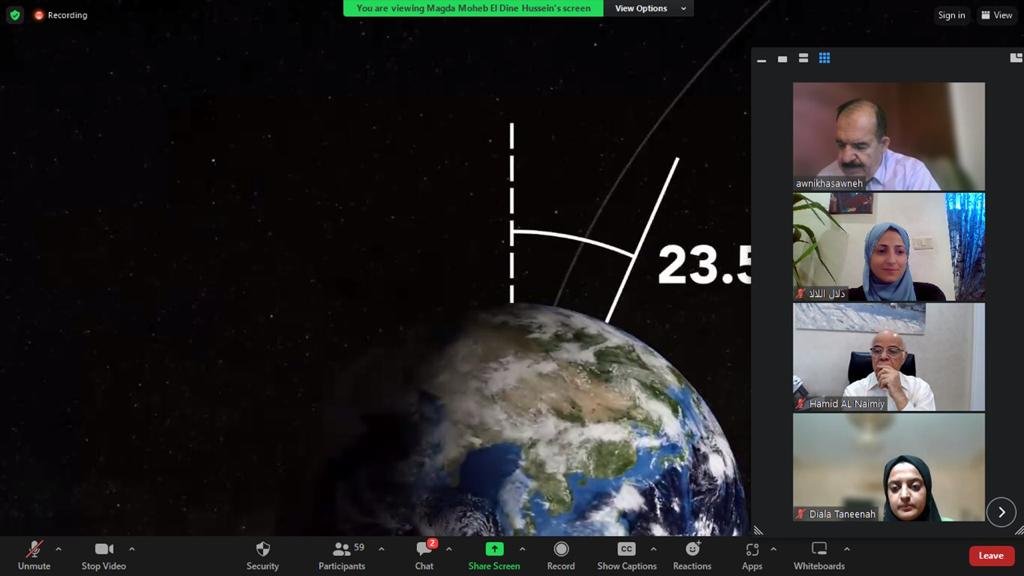Open the Security options
The width and height of the screenshot is (1024, 576).
tap(263, 556)
